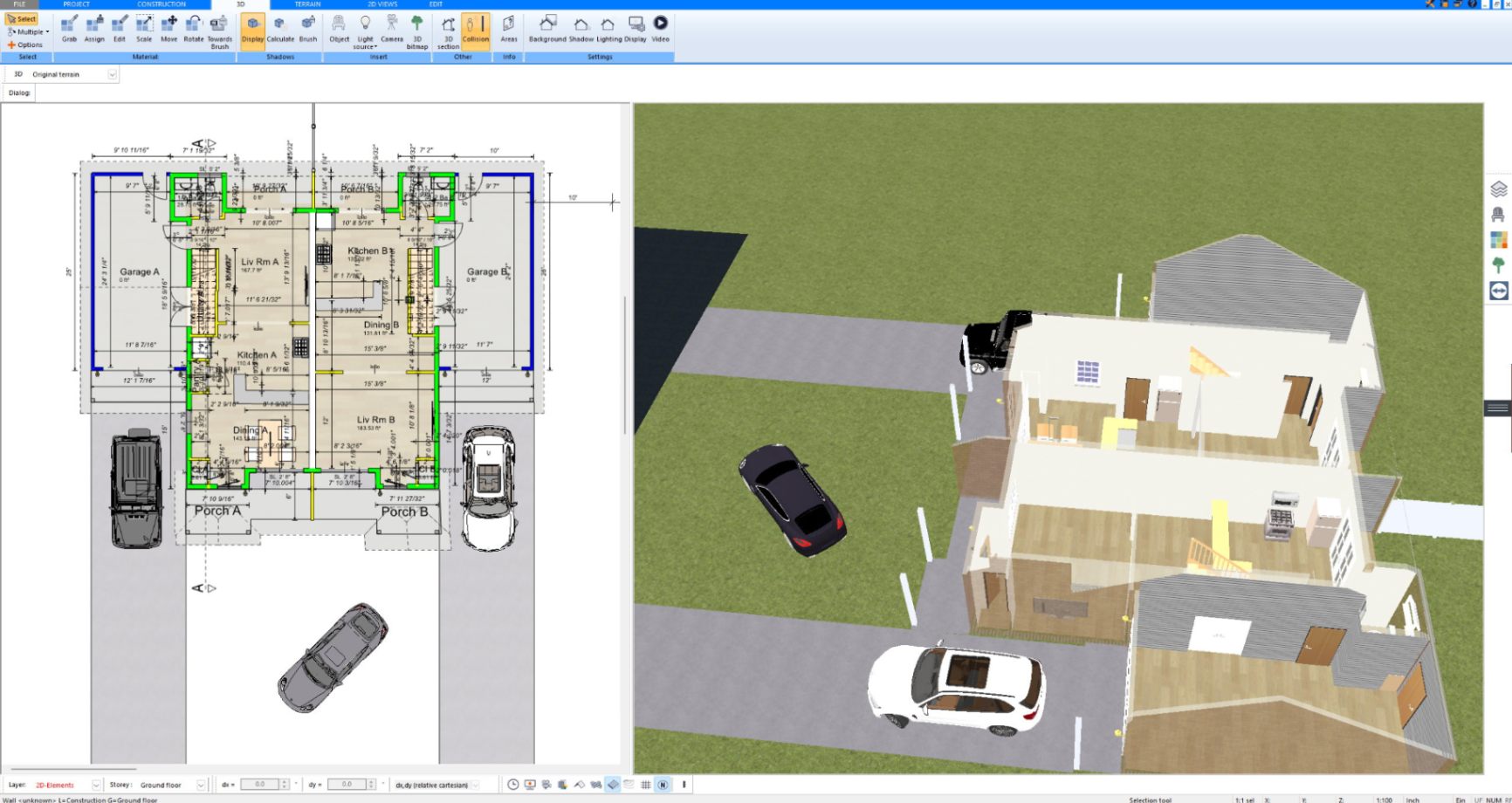Viewport: 1512px width, 803px height.
Task: Insert an Object from the ribbon
Action: pos(339,29)
